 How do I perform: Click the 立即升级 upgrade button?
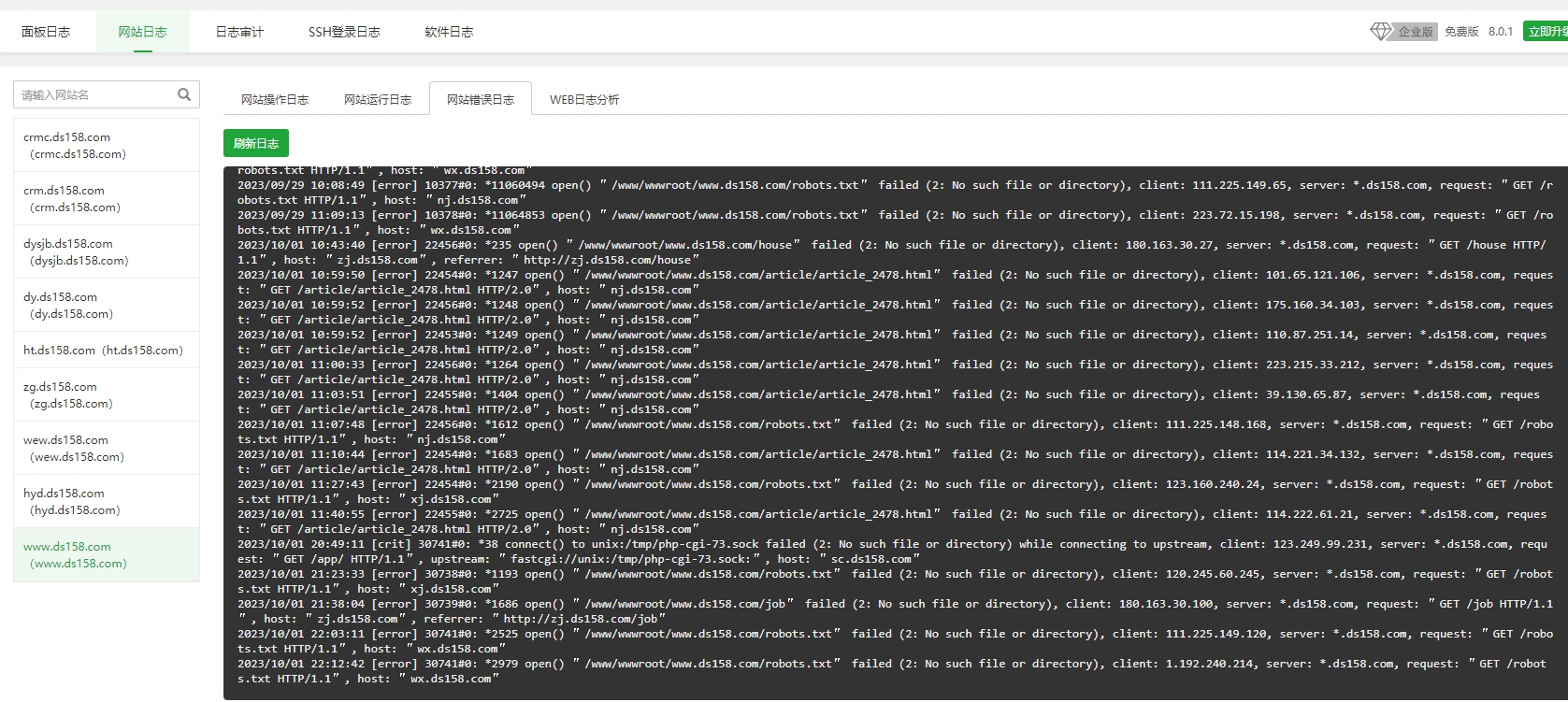click(1546, 32)
